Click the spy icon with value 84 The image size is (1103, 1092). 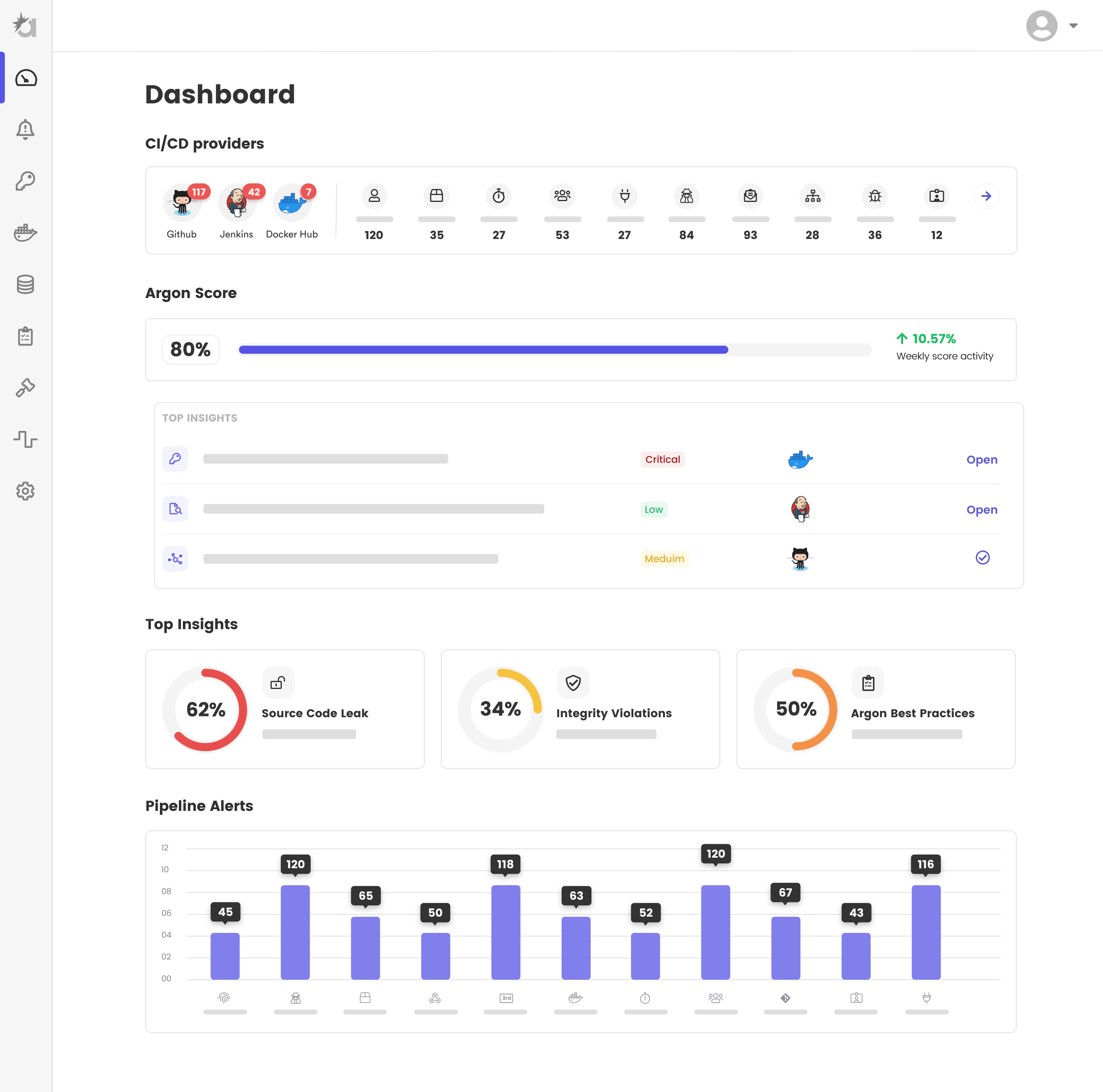click(x=687, y=196)
